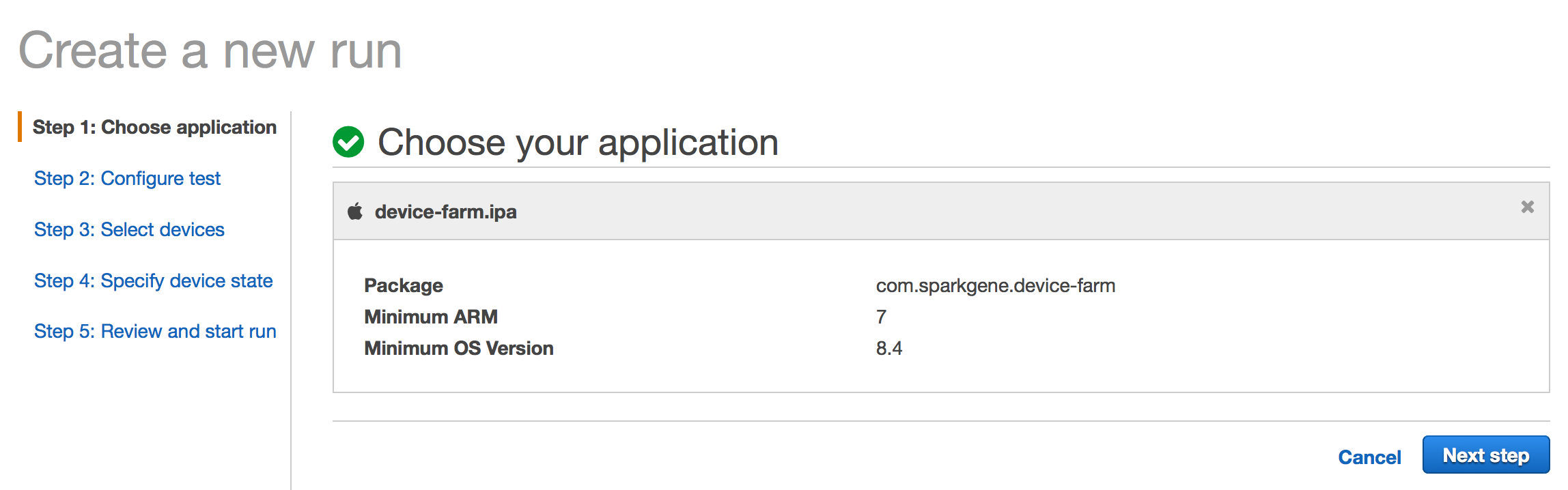Click the Apple logo icon
The height and width of the screenshot is (490, 1568).
tap(355, 212)
